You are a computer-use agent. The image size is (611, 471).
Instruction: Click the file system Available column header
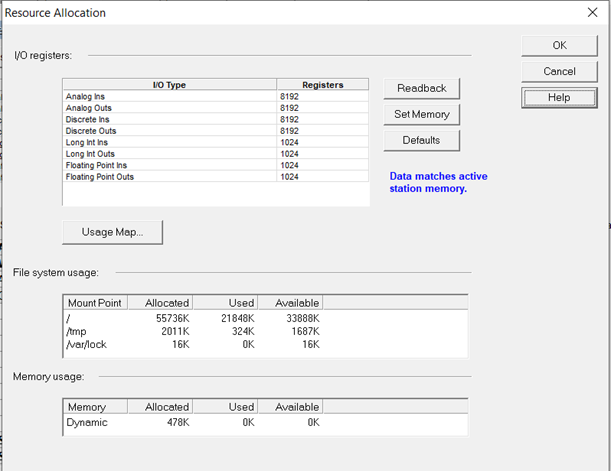[x=290, y=303]
